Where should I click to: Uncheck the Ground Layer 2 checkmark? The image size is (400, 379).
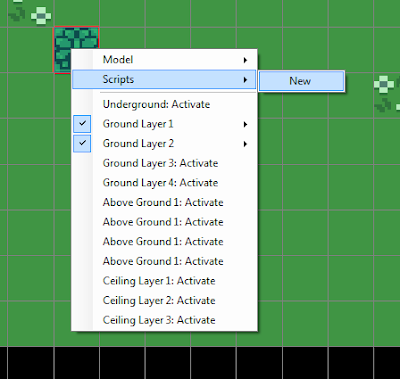pos(82,143)
